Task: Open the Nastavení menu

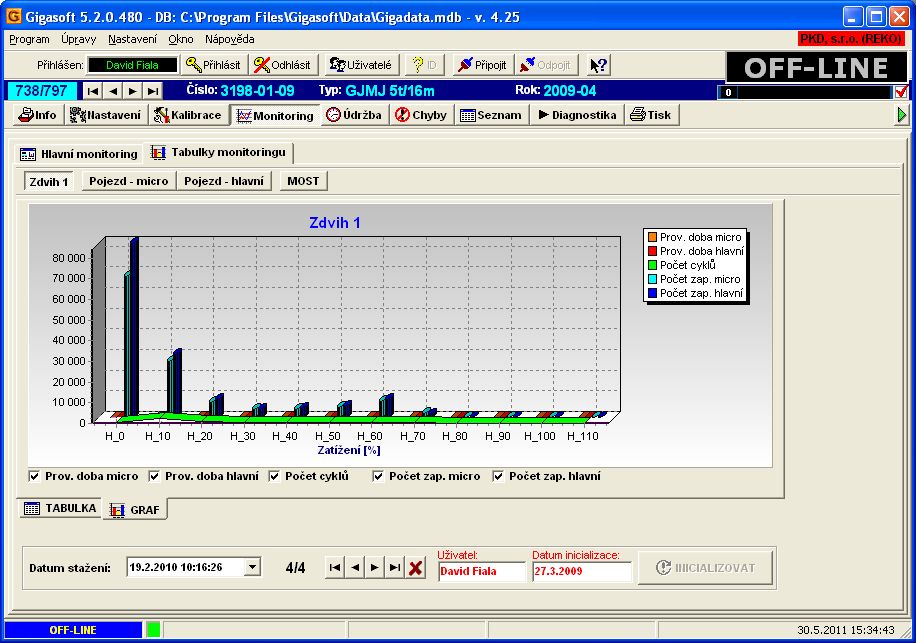Action: [132, 39]
